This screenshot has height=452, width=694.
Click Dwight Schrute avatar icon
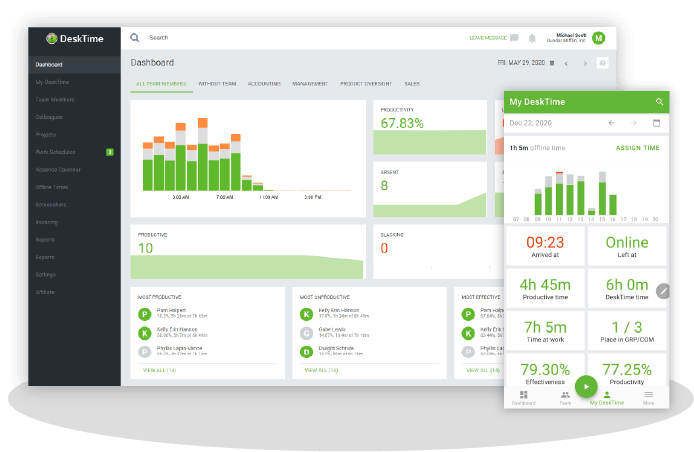(x=306, y=352)
